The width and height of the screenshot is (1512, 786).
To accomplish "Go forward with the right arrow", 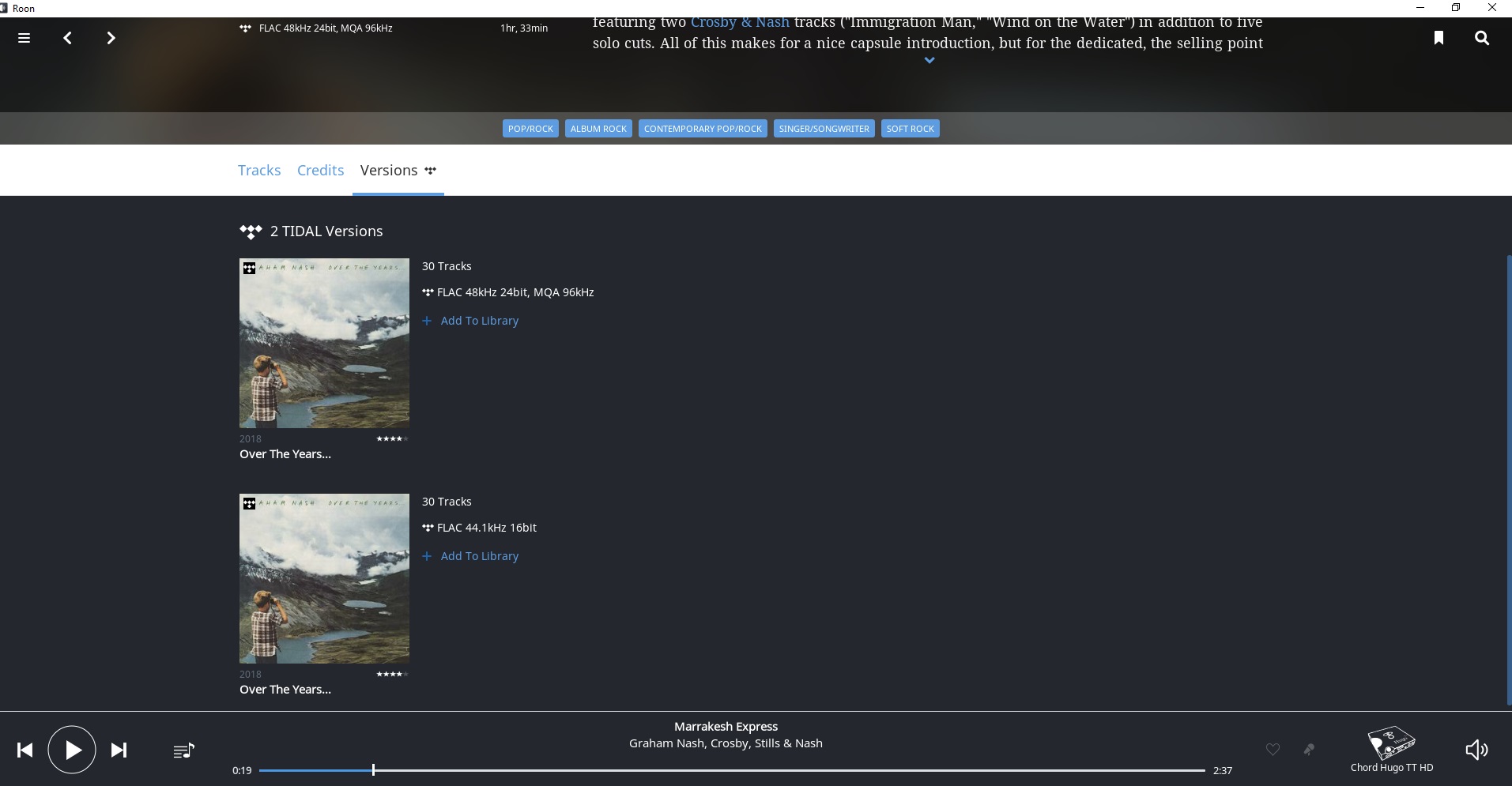I will pos(111,38).
